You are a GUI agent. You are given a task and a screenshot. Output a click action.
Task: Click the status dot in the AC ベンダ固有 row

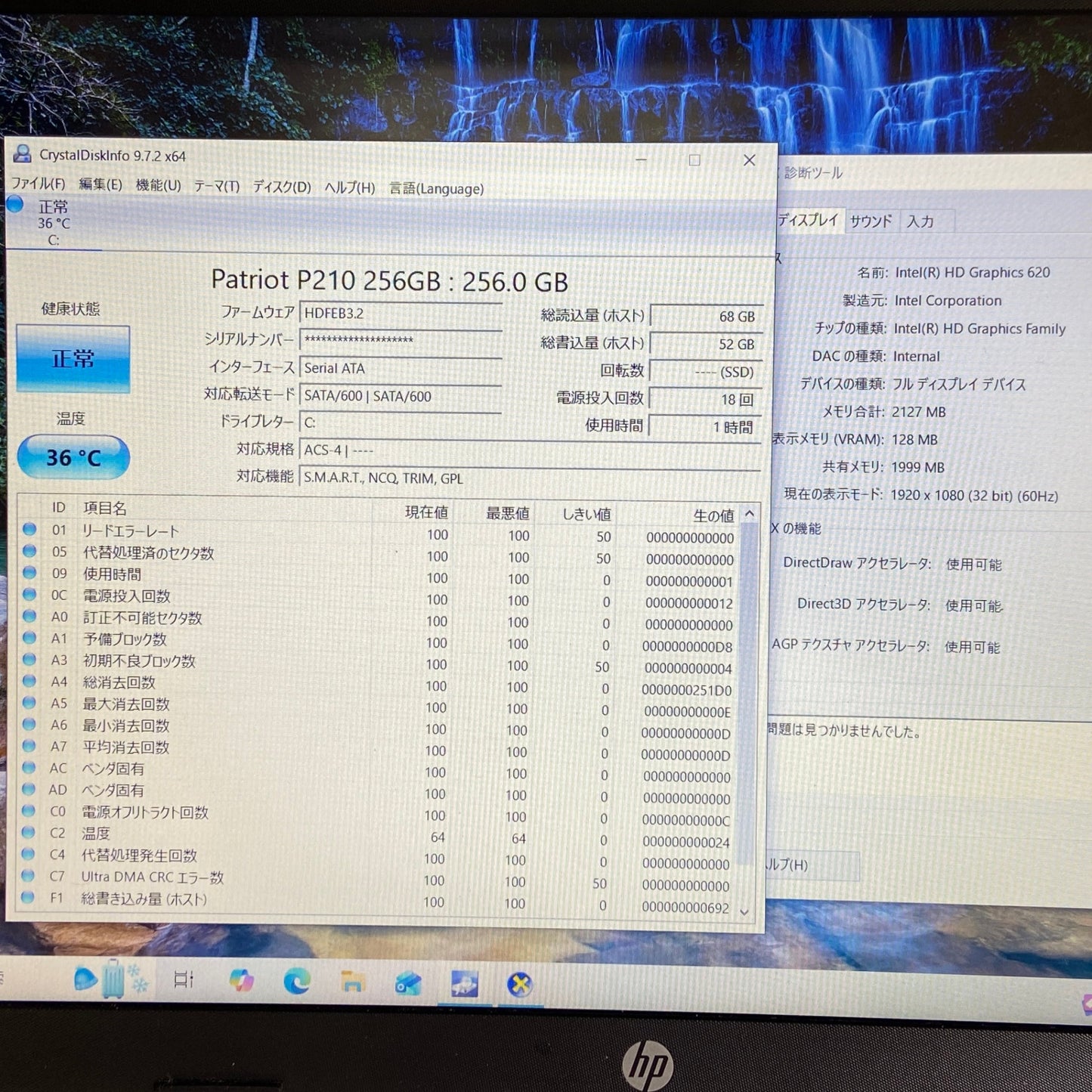pos(29,767)
